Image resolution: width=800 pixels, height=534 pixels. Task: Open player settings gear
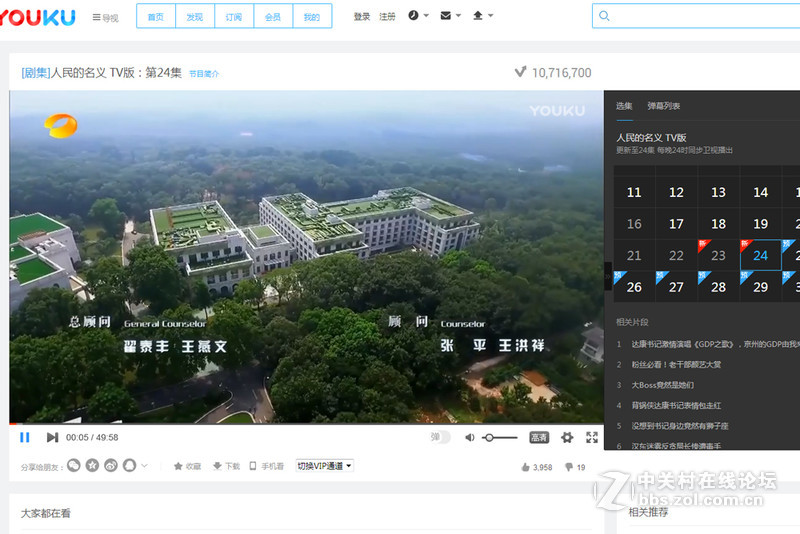(567, 437)
